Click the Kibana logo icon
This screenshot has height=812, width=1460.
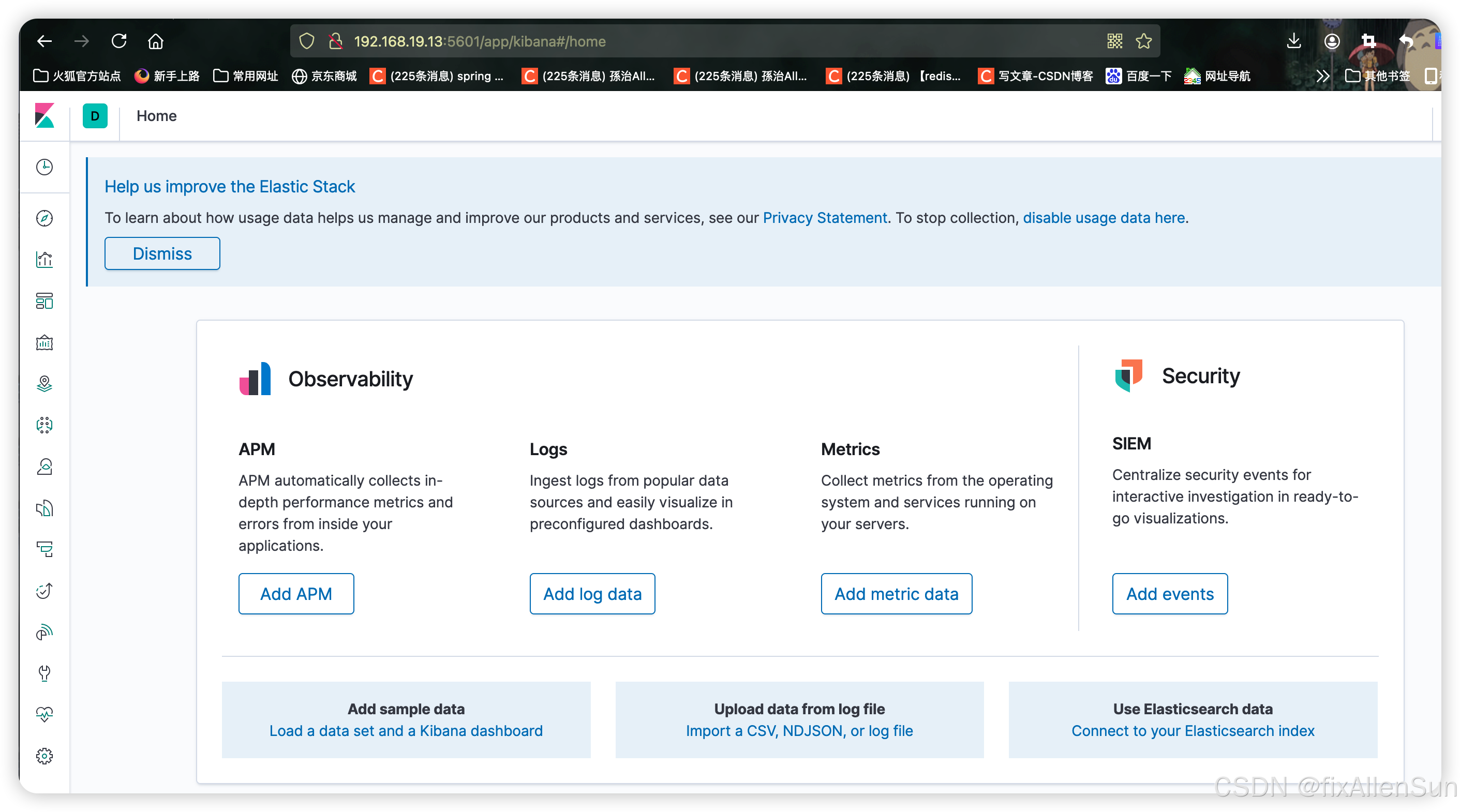tap(44, 116)
